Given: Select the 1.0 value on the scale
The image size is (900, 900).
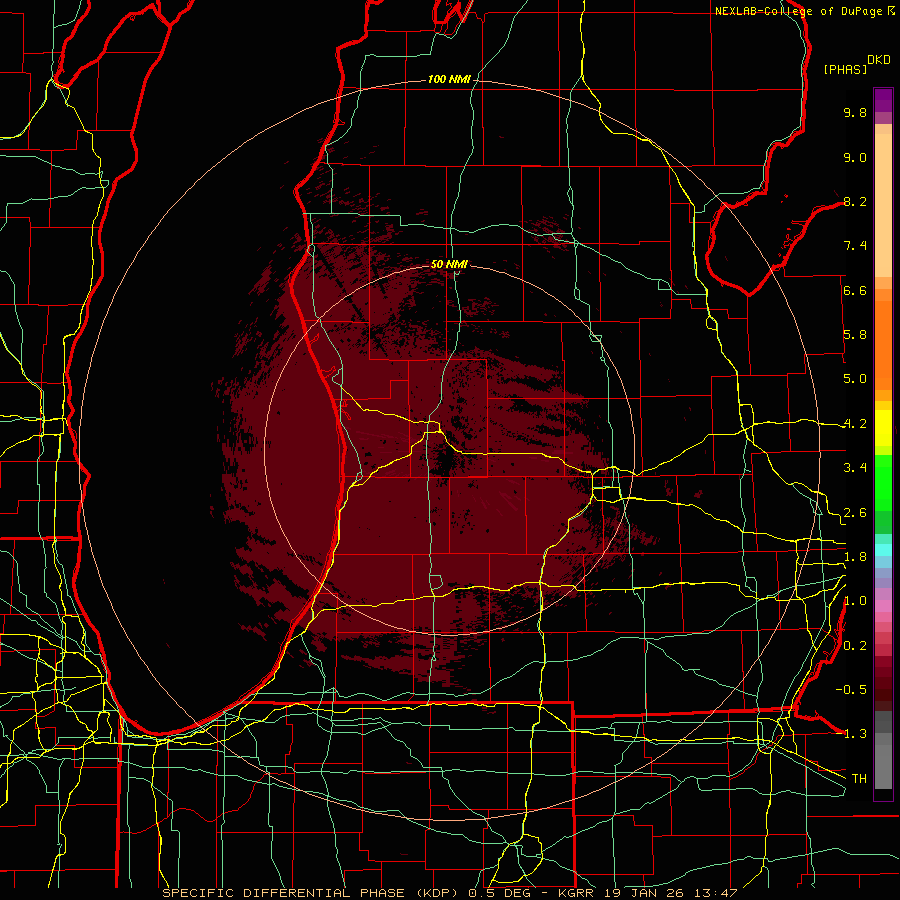Looking at the screenshot, I should tap(855, 601).
